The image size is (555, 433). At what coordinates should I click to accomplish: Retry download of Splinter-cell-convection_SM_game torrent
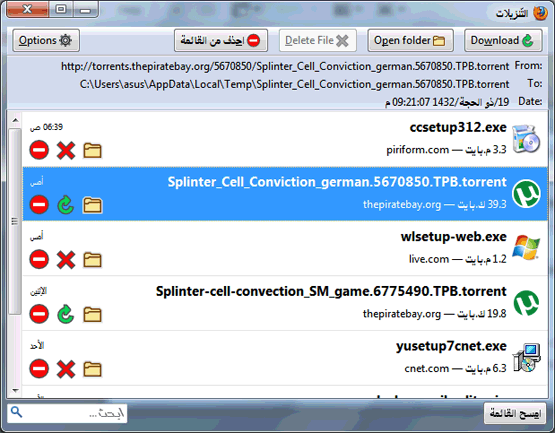66,314
